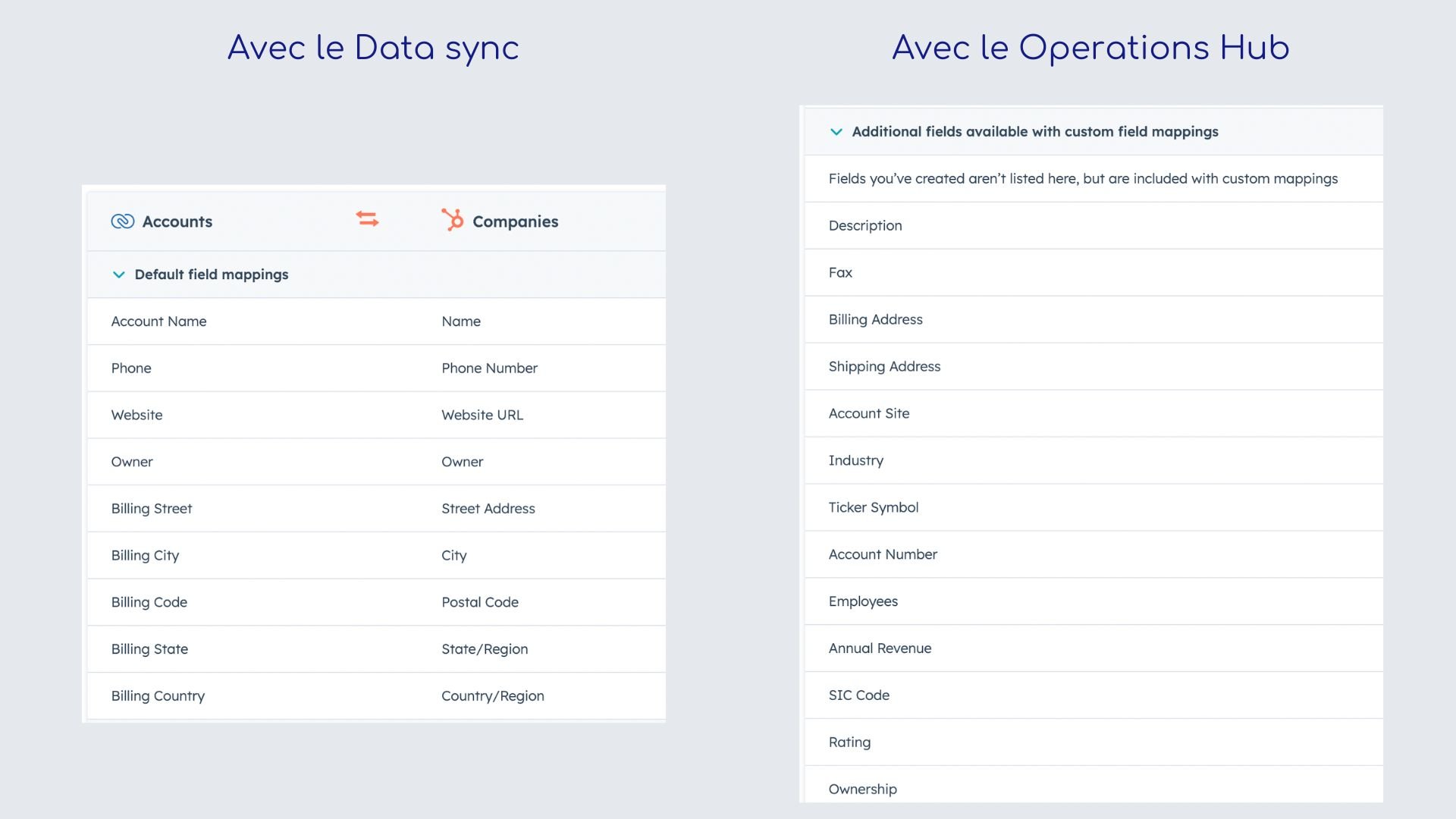Click the Shipping Address additional field
Image resolution: width=1456 pixels, height=819 pixels.
click(884, 367)
